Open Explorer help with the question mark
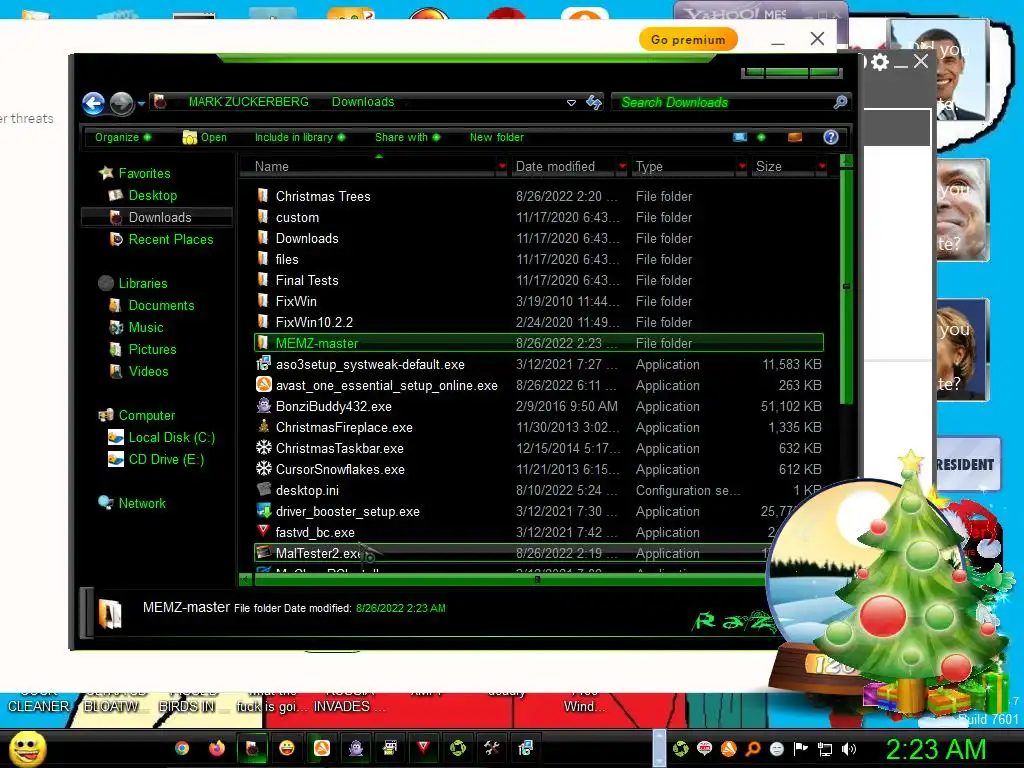 click(x=831, y=137)
